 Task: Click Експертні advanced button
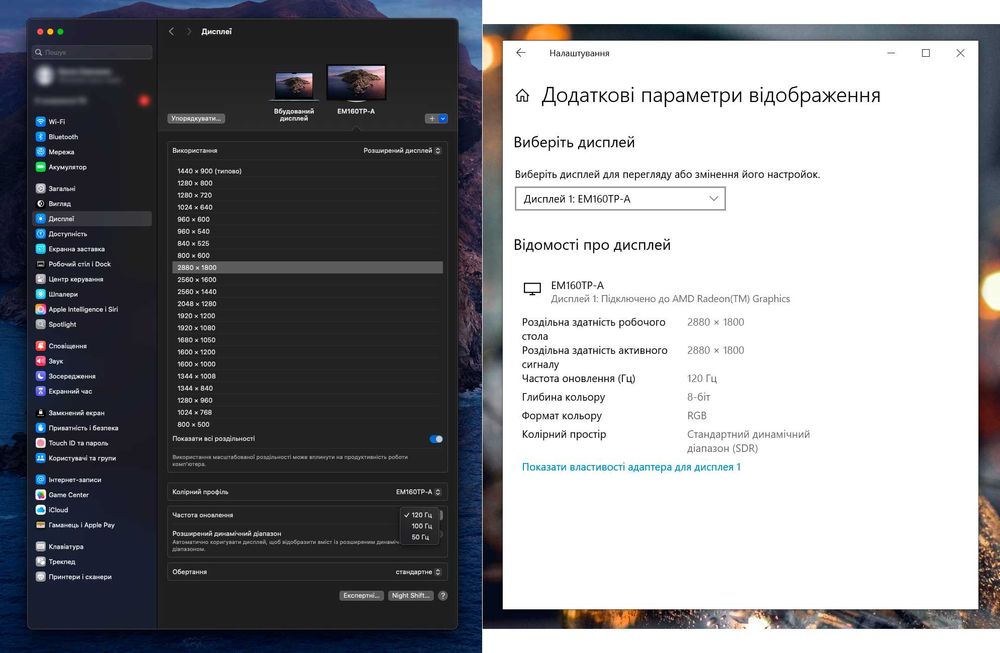pos(362,596)
